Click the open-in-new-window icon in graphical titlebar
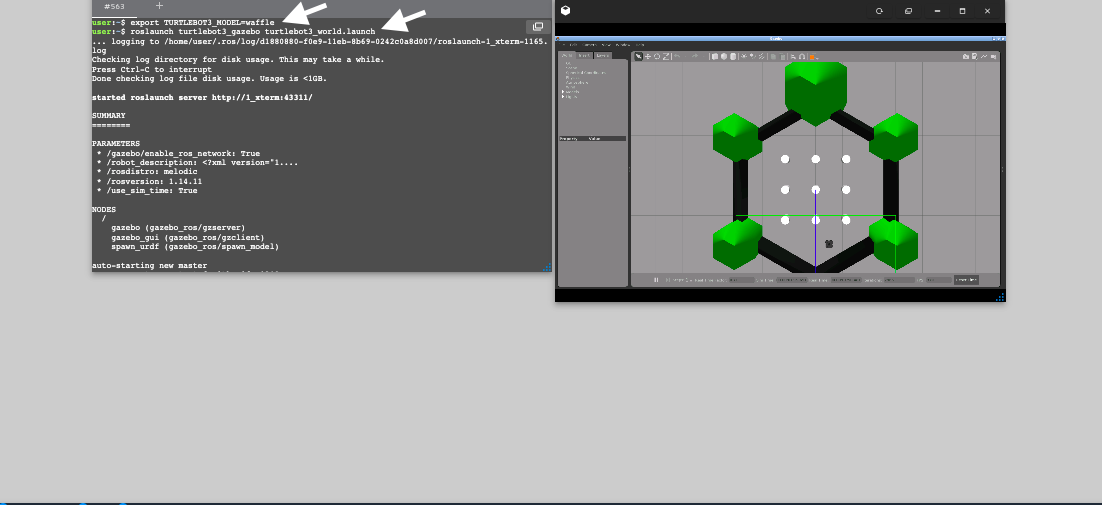The height and width of the screenshot is (505, 1102). coord(908,11)
